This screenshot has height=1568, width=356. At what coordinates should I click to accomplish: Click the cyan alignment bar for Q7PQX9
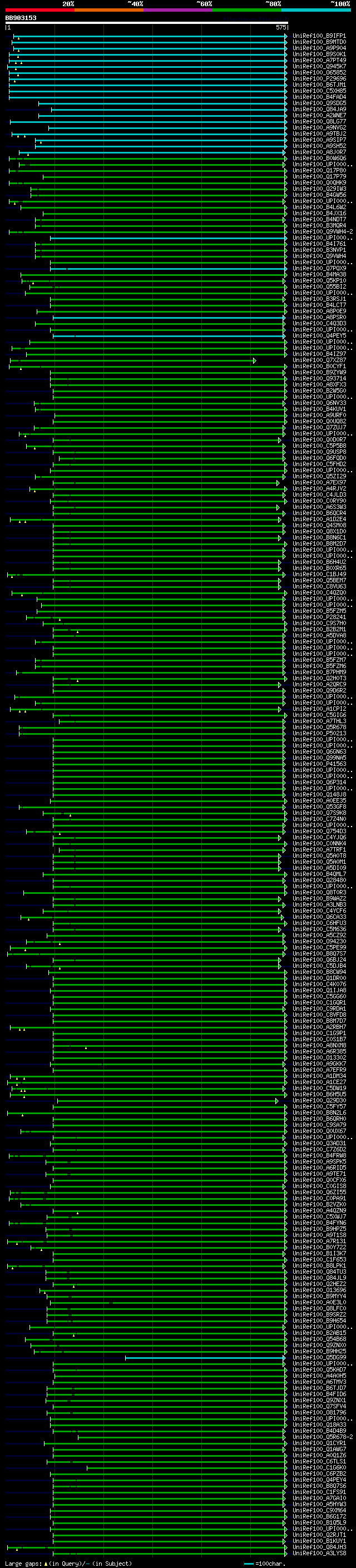click(x=168, y=269)
